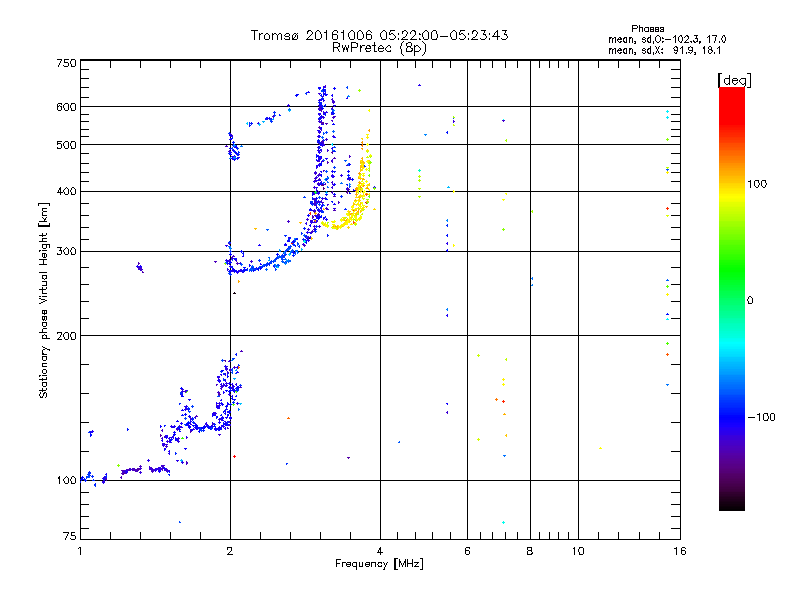Click the x-axis tick label '6'
The width and height of the screenshot is (800, 600).
pyautogui.click(x=467, y=551)
